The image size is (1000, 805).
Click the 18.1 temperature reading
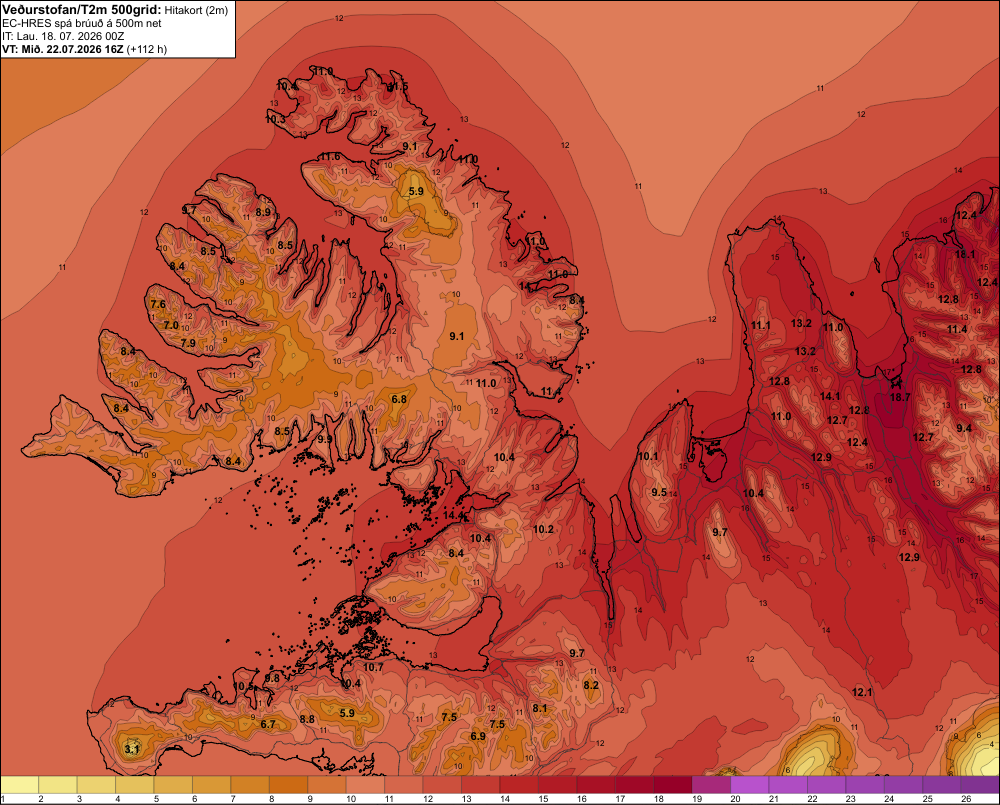point(965,255)
